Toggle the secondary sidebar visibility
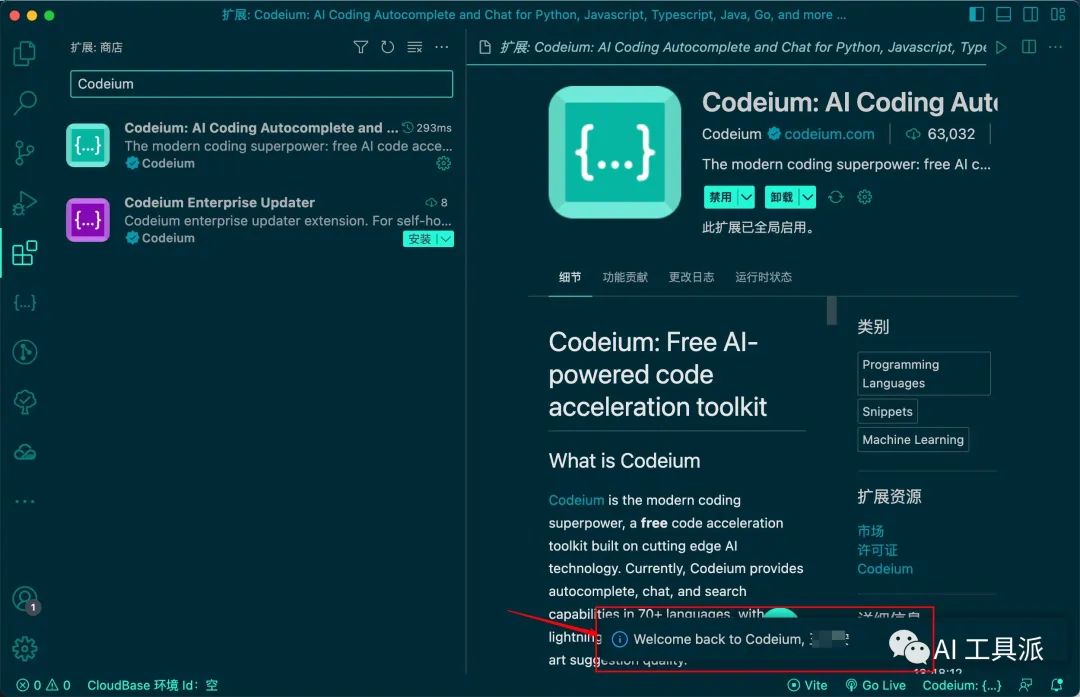 coord(1030,14)
